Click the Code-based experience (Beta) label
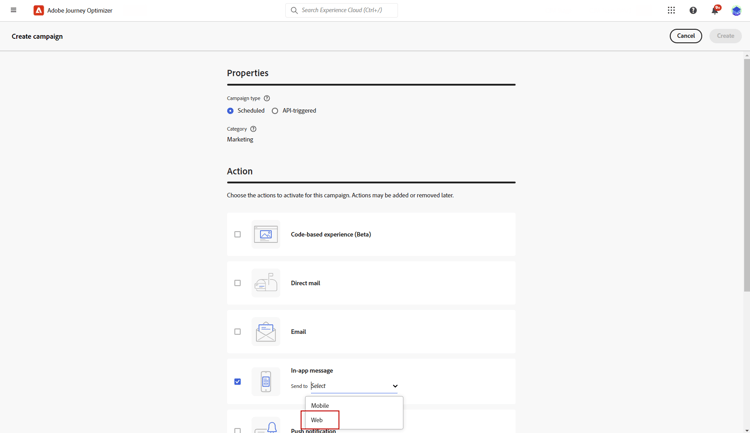The image size is (750, 433). [x=331, y=234]
